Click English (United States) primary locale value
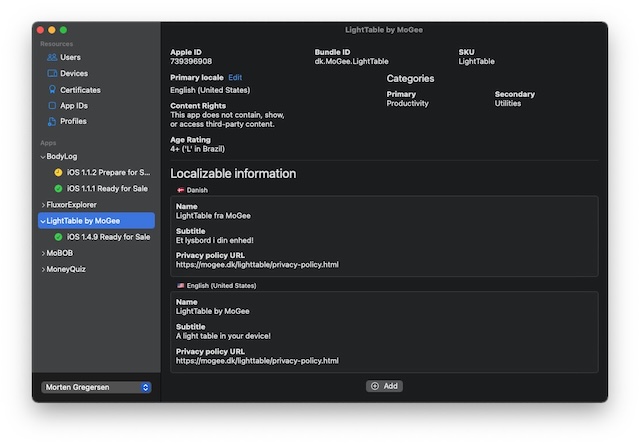Image resolution: width=640 pixels, height=445 pixels. (x=210, y=90)
